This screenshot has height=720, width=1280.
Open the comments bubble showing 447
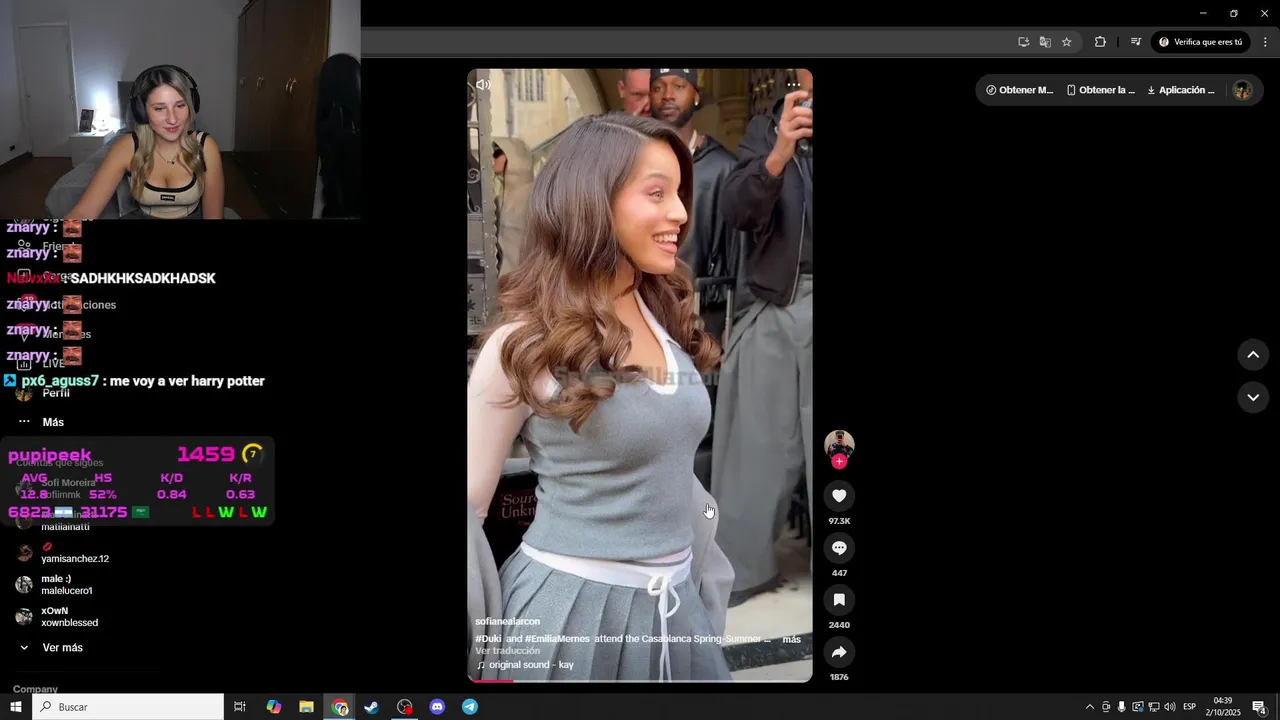coord(839,548)
